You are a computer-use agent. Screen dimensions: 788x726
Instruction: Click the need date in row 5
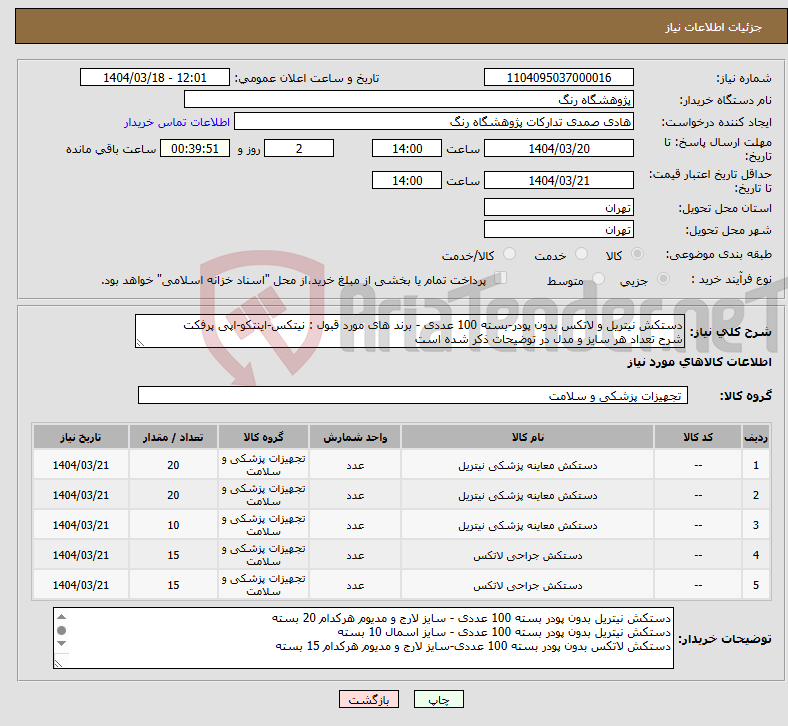80,585
